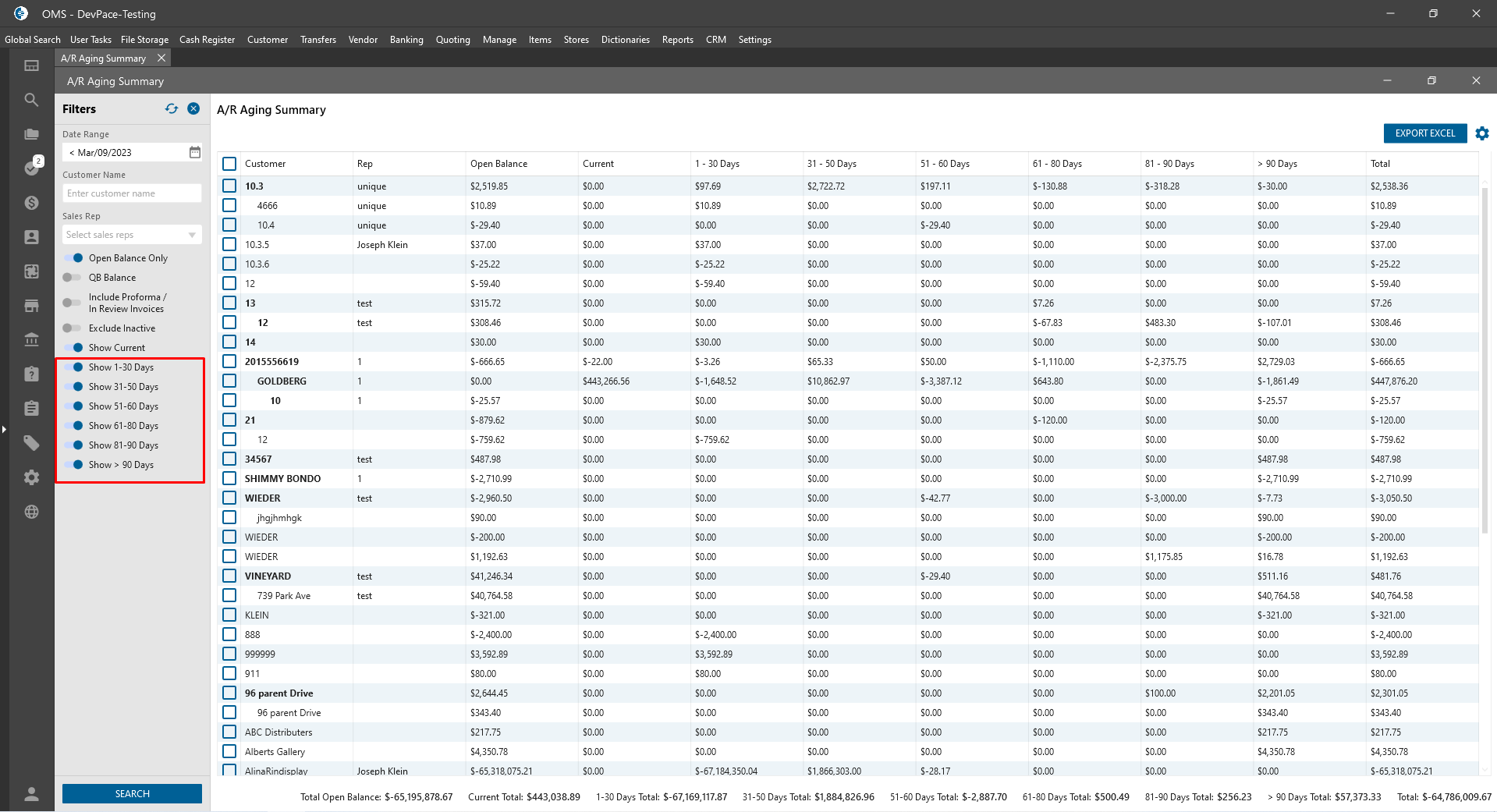1497x812 pixels.
Task: Click the > 90 Days column header
Action: pos(1309,164)
